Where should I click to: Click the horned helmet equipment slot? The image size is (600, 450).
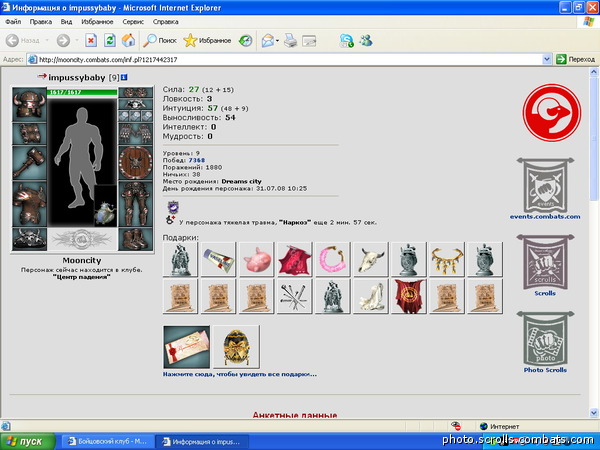(x=29, y=104)
